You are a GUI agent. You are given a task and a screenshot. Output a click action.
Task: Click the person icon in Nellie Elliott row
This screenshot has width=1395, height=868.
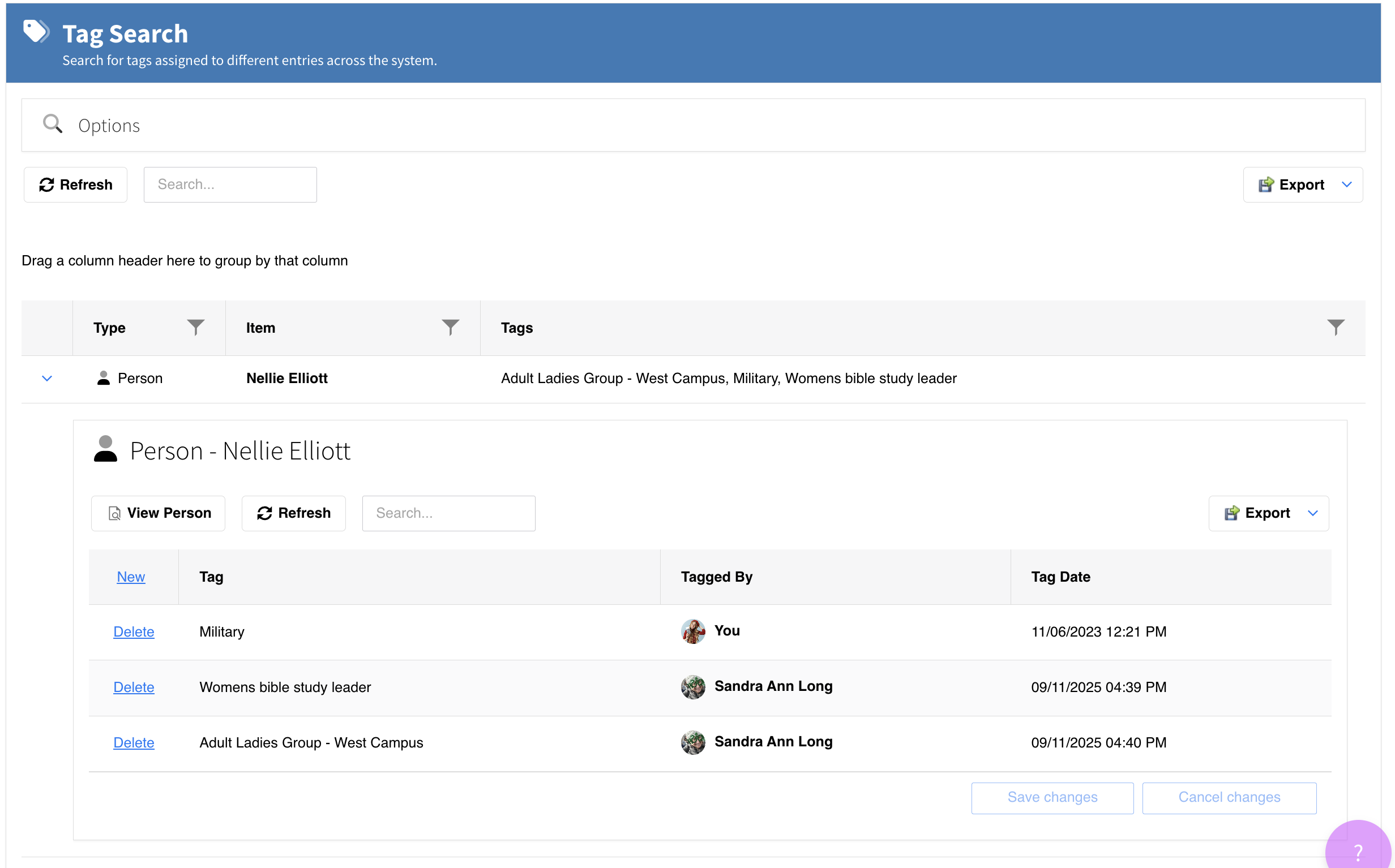tap(104, 378)
